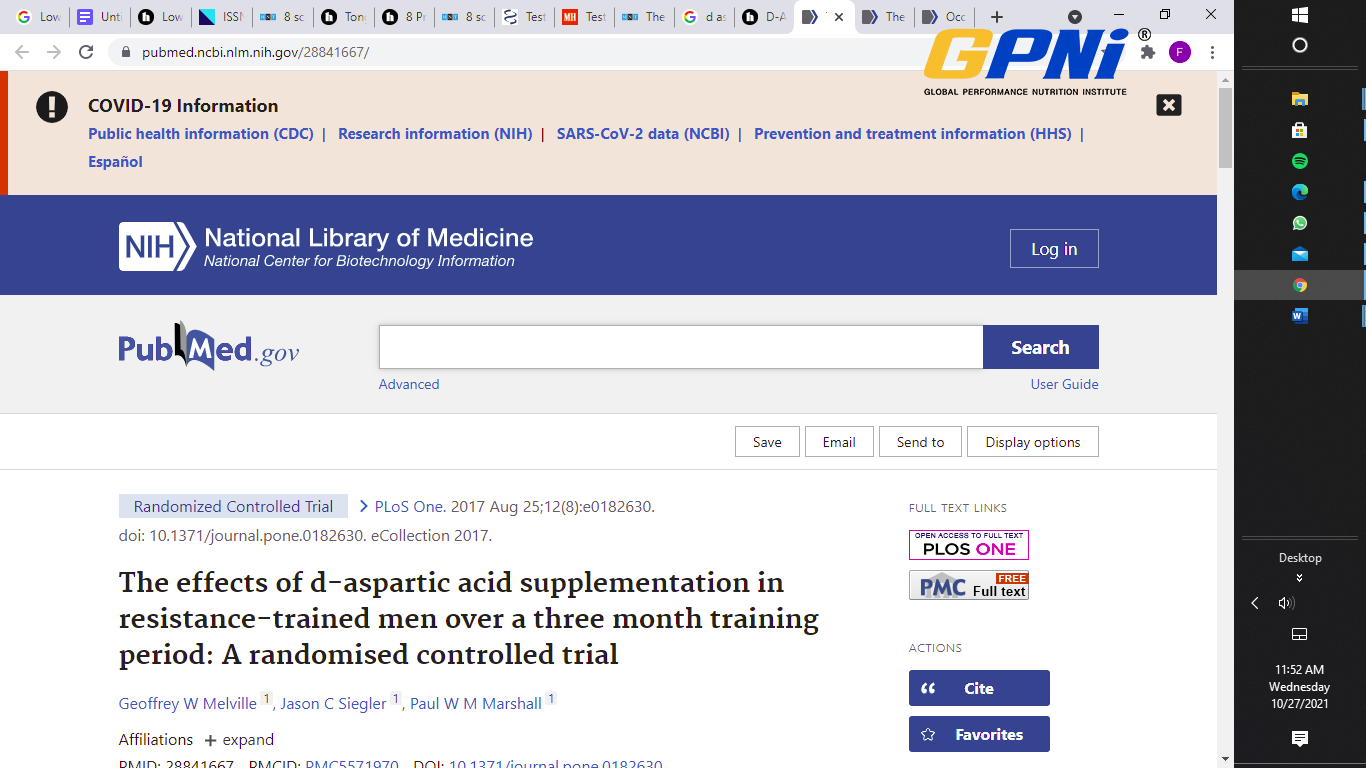Open Microsoft Word from the taskbar
The image size is (1366, 768).
coord(1299,316)
